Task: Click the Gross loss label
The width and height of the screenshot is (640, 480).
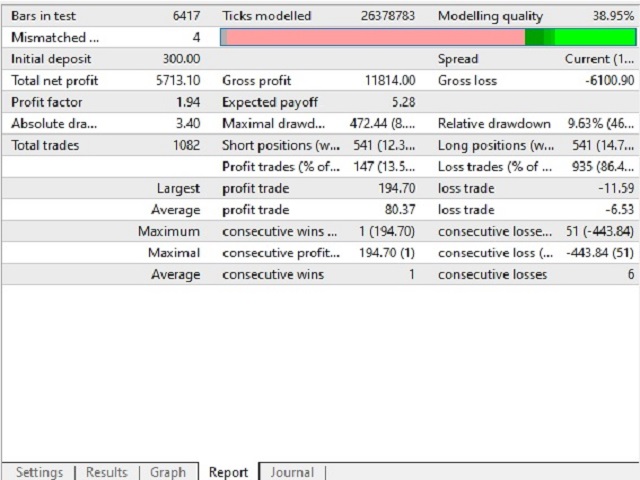Action: pyautogui.click(x=467, y=80)
